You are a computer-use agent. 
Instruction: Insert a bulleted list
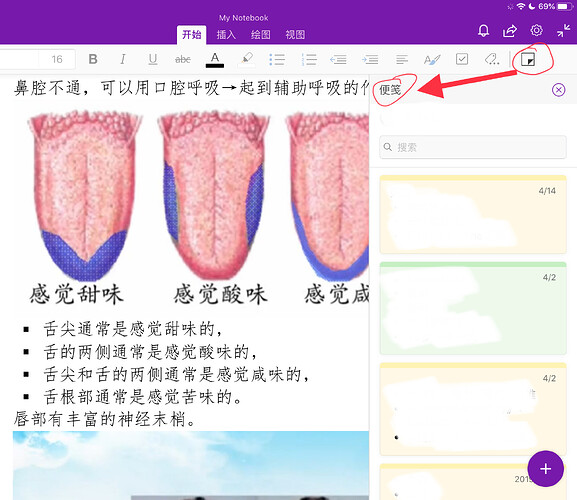pos(277,59)
